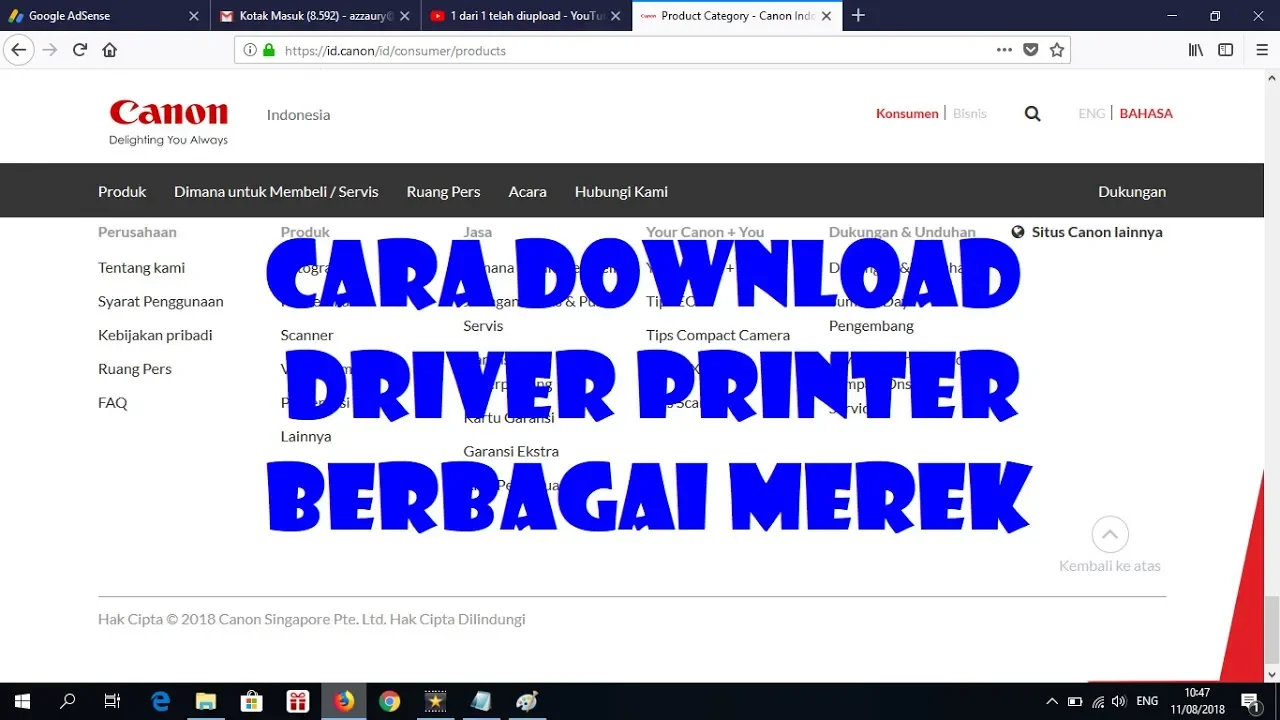Open the footer Ruang Pers link
1280x720 pixels.
click(135, 369)
